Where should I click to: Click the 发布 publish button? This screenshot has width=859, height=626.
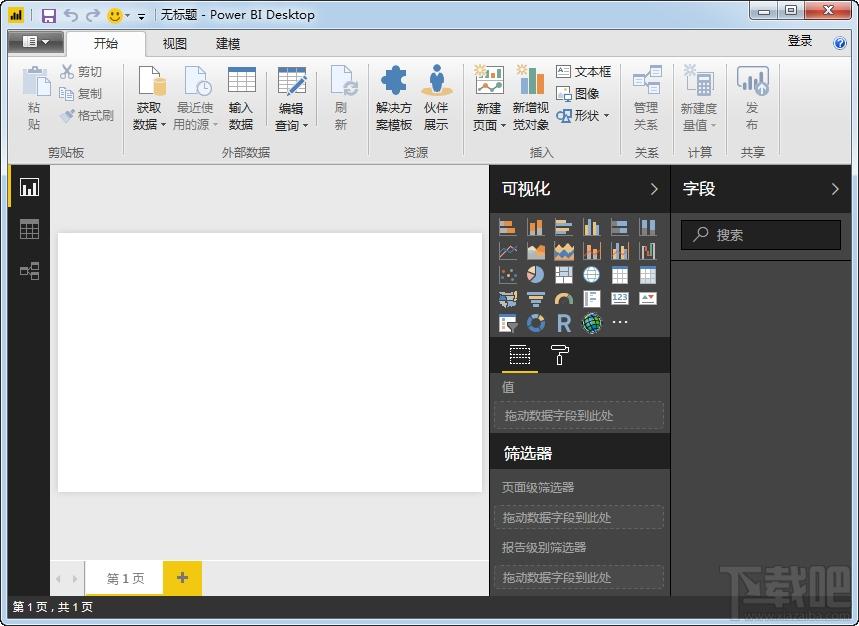(752, 98)
